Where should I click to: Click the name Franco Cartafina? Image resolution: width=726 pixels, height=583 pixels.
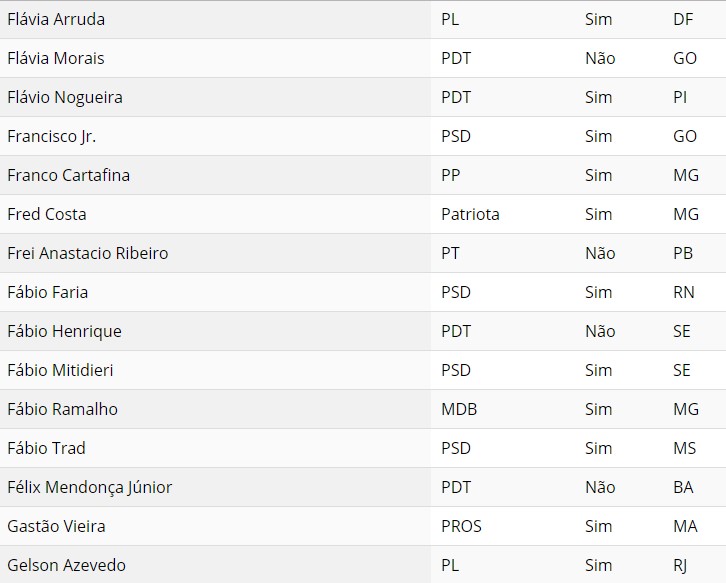(69, 175)
